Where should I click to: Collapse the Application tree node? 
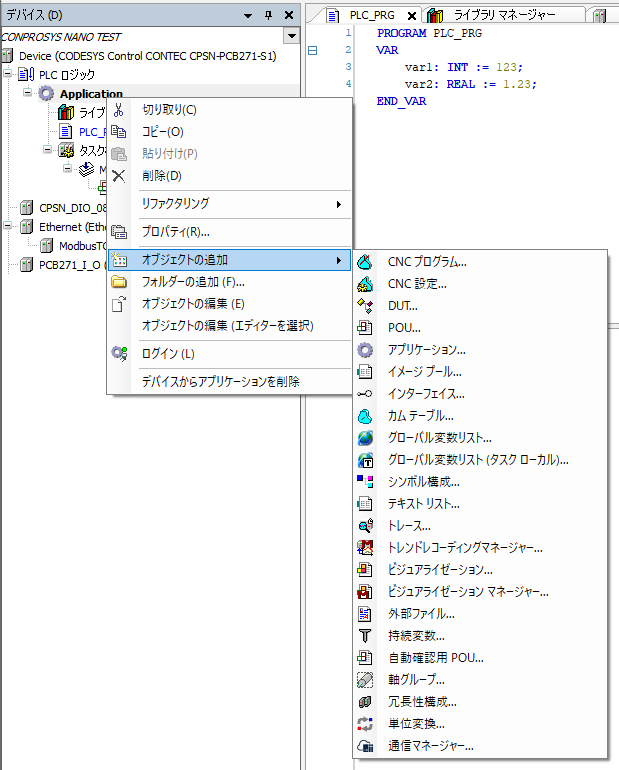pyautogui.click(x=27, y=92)
